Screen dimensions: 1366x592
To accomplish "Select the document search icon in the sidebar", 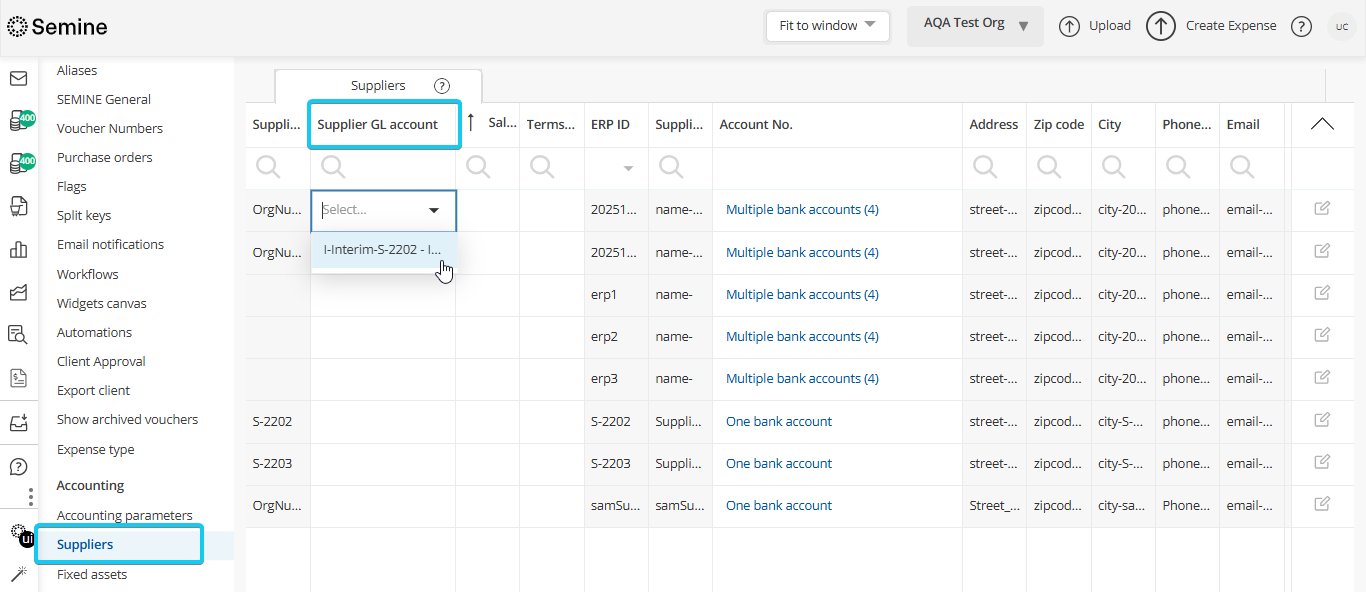I will pos(18,336).
